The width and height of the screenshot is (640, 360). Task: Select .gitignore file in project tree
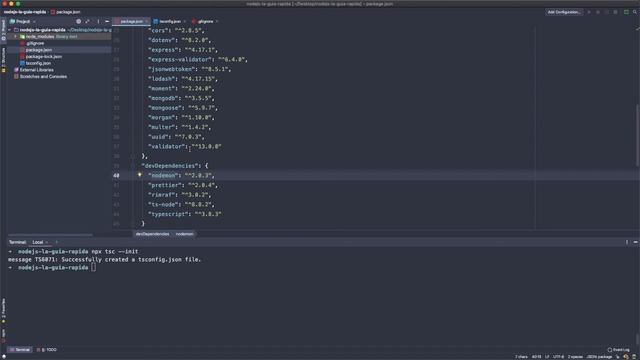(35, 43)
